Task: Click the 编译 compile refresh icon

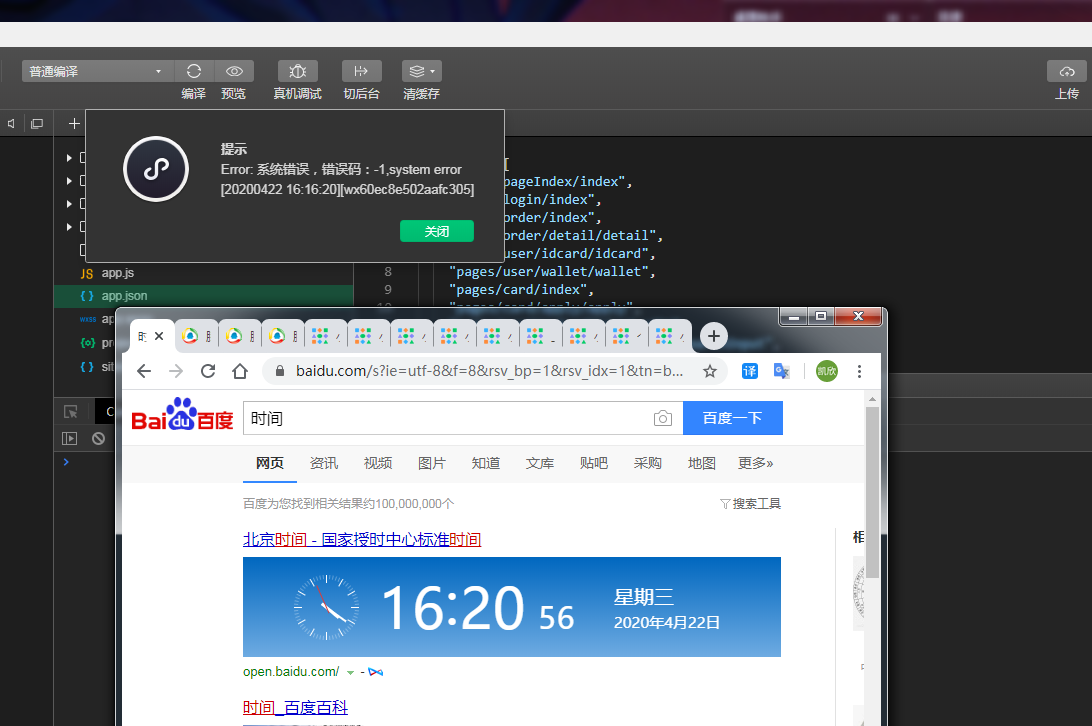Action: (194, 71)
